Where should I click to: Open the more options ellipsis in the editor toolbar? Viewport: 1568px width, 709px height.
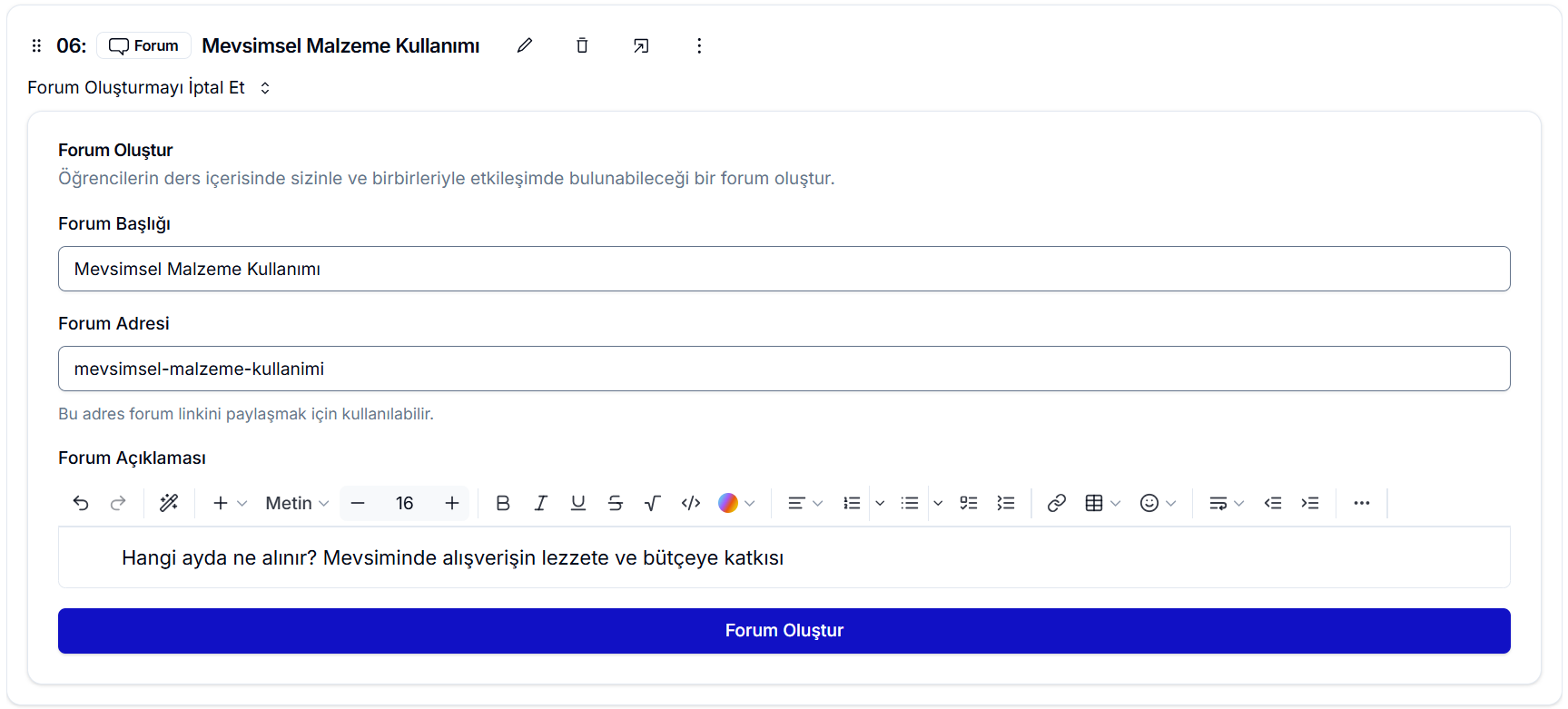click(x=1361, y=503)
